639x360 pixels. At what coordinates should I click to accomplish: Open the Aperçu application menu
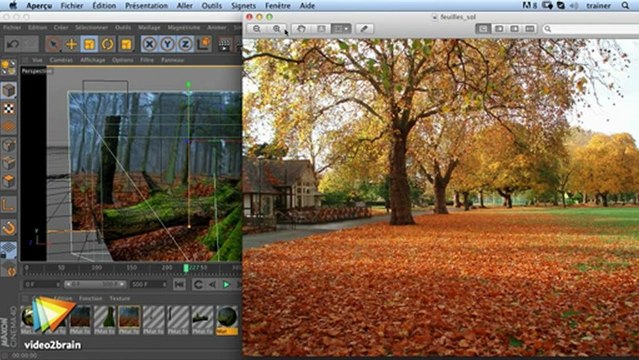pos(39,6)
